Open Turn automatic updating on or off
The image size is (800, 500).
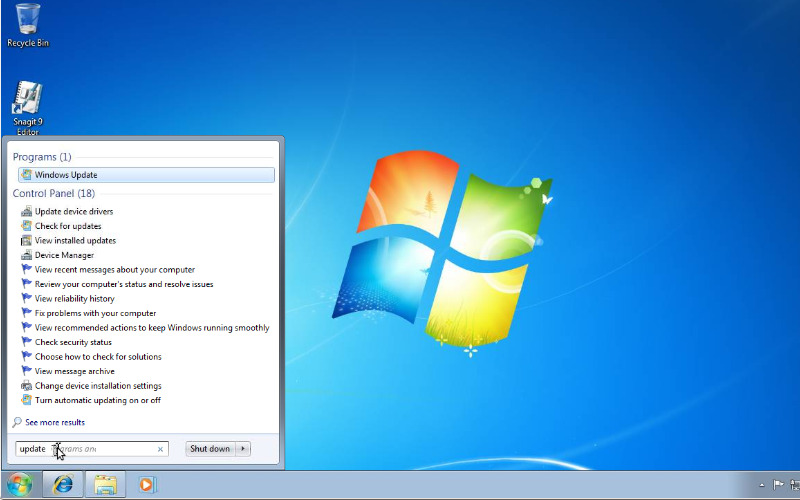[97, 401]
